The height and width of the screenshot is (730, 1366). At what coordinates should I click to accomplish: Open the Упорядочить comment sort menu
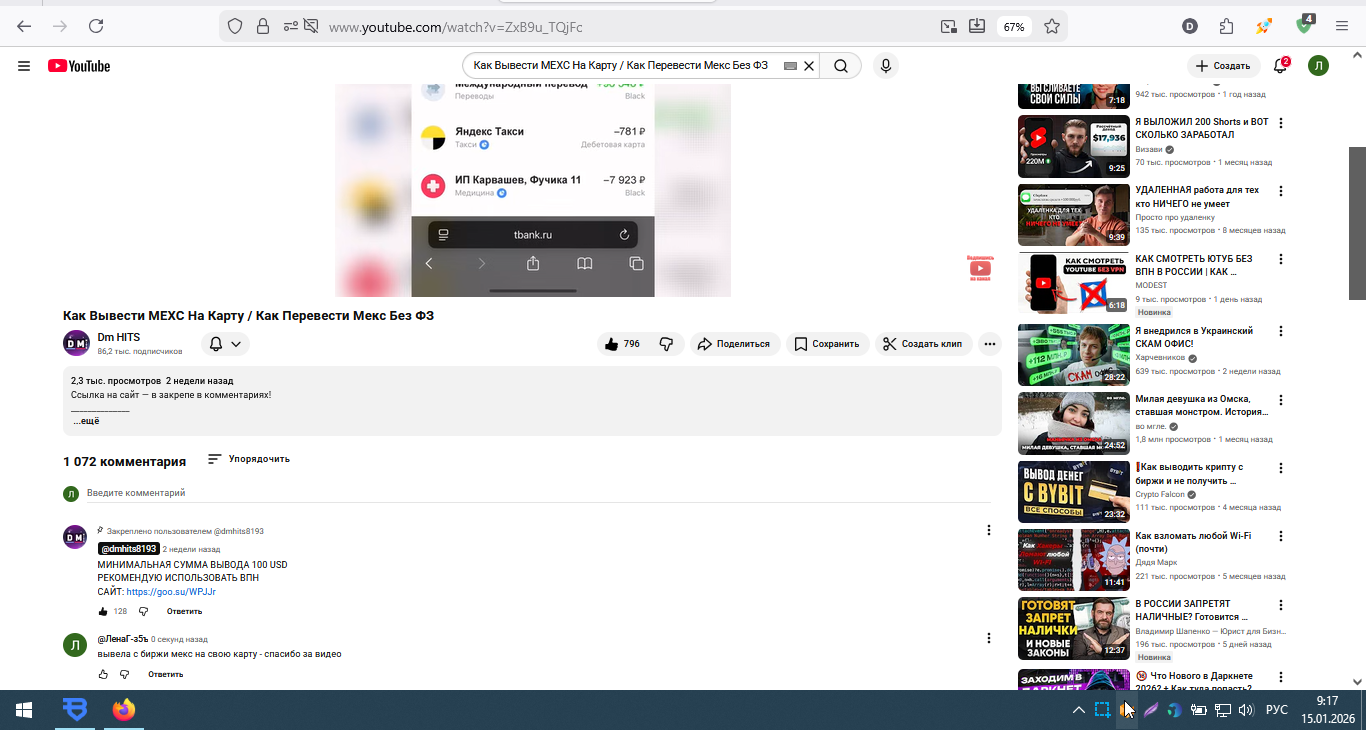tap(249, 459)
